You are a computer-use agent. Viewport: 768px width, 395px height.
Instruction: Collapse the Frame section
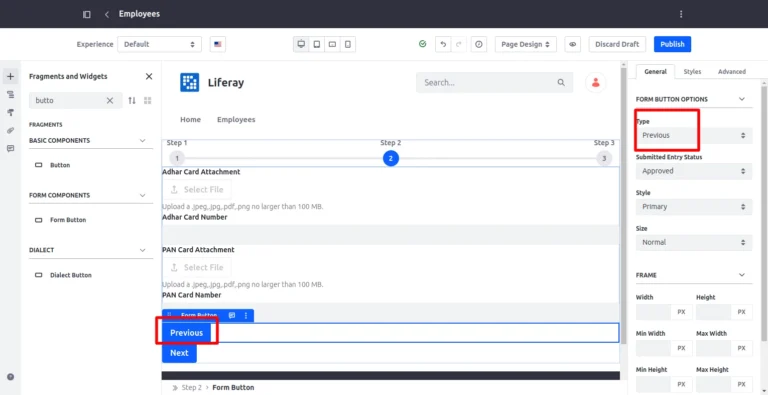pyautogui.click(x=742, y=275)
